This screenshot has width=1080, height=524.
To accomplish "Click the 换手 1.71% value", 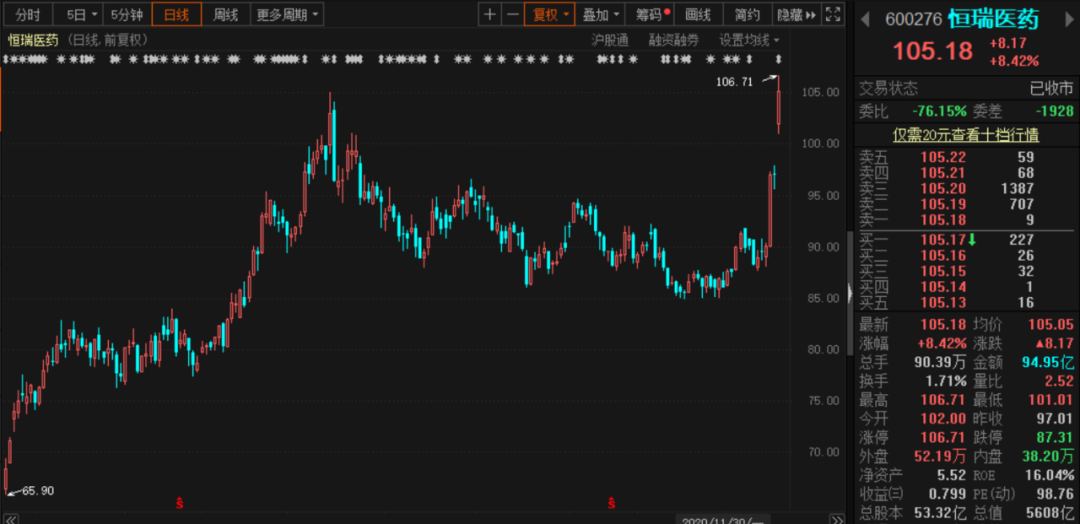I will click(946, 381).
